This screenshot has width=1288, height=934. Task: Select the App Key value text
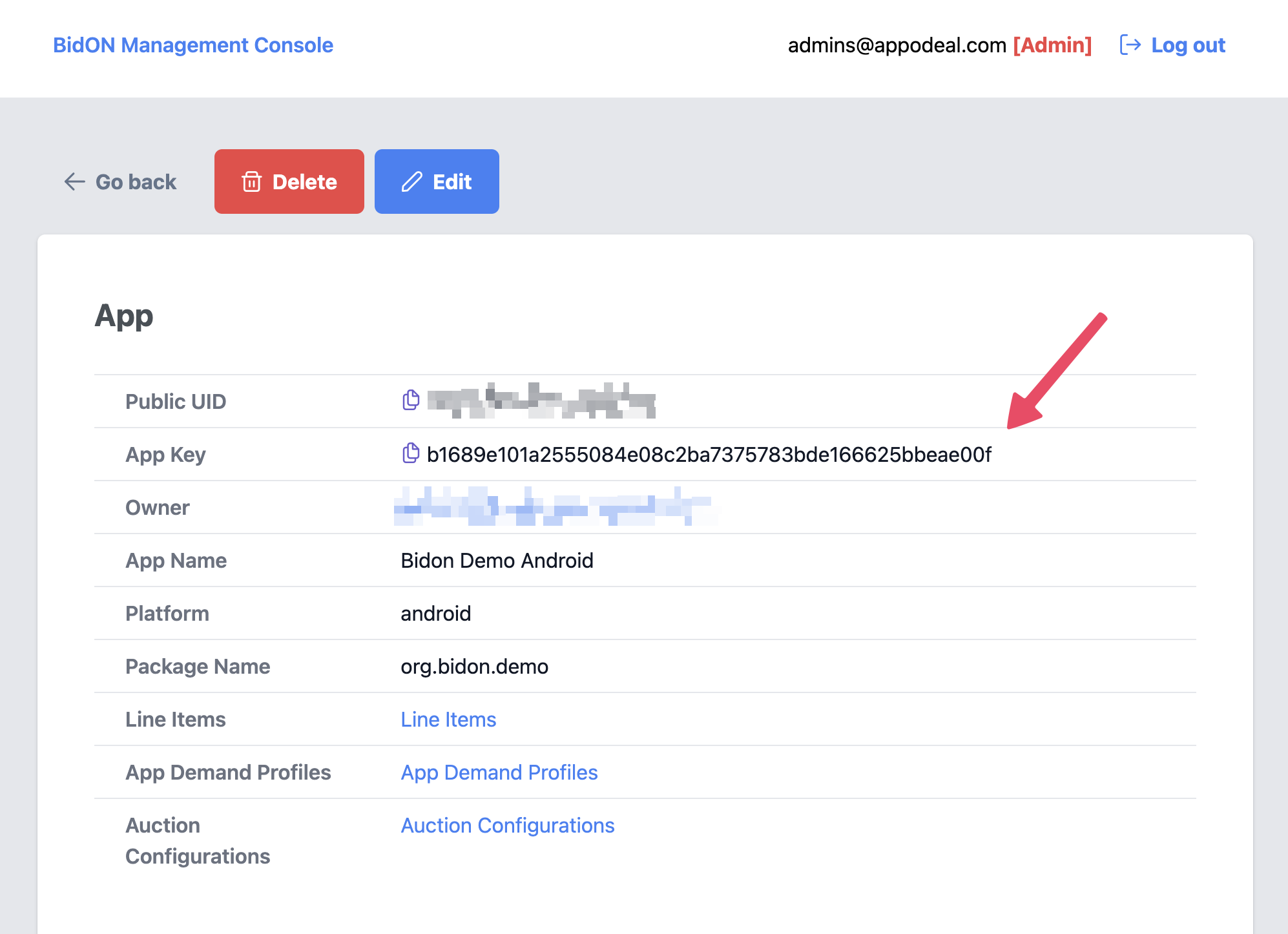(x=709, y=454)
